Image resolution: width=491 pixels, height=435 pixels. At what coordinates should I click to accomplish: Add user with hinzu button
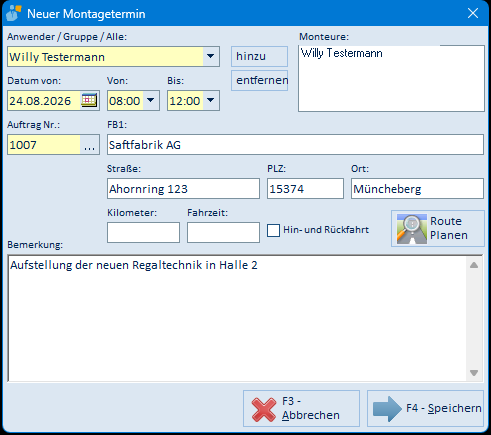259,56
